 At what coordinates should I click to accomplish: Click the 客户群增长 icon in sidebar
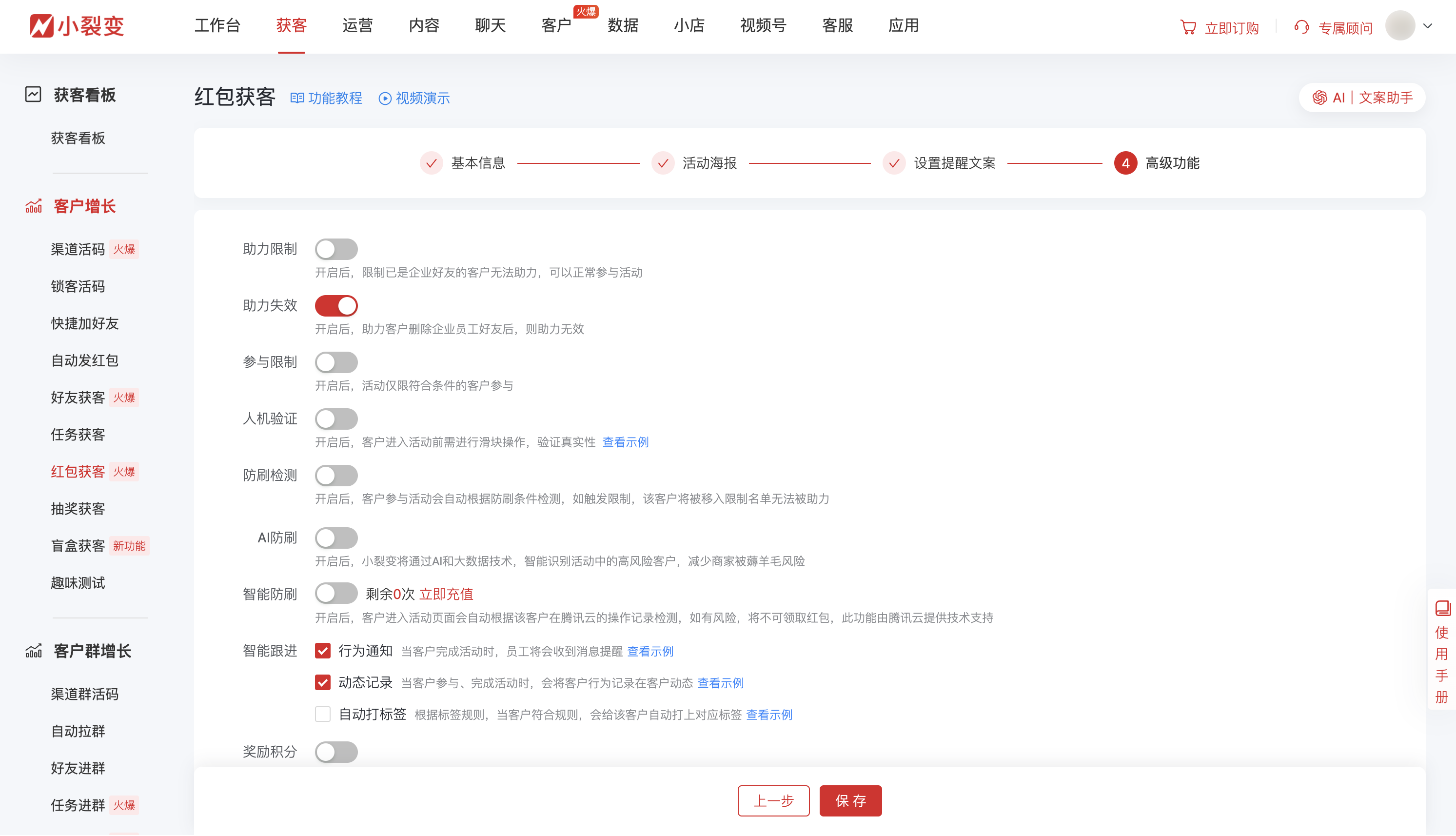[x=34, y=651]
